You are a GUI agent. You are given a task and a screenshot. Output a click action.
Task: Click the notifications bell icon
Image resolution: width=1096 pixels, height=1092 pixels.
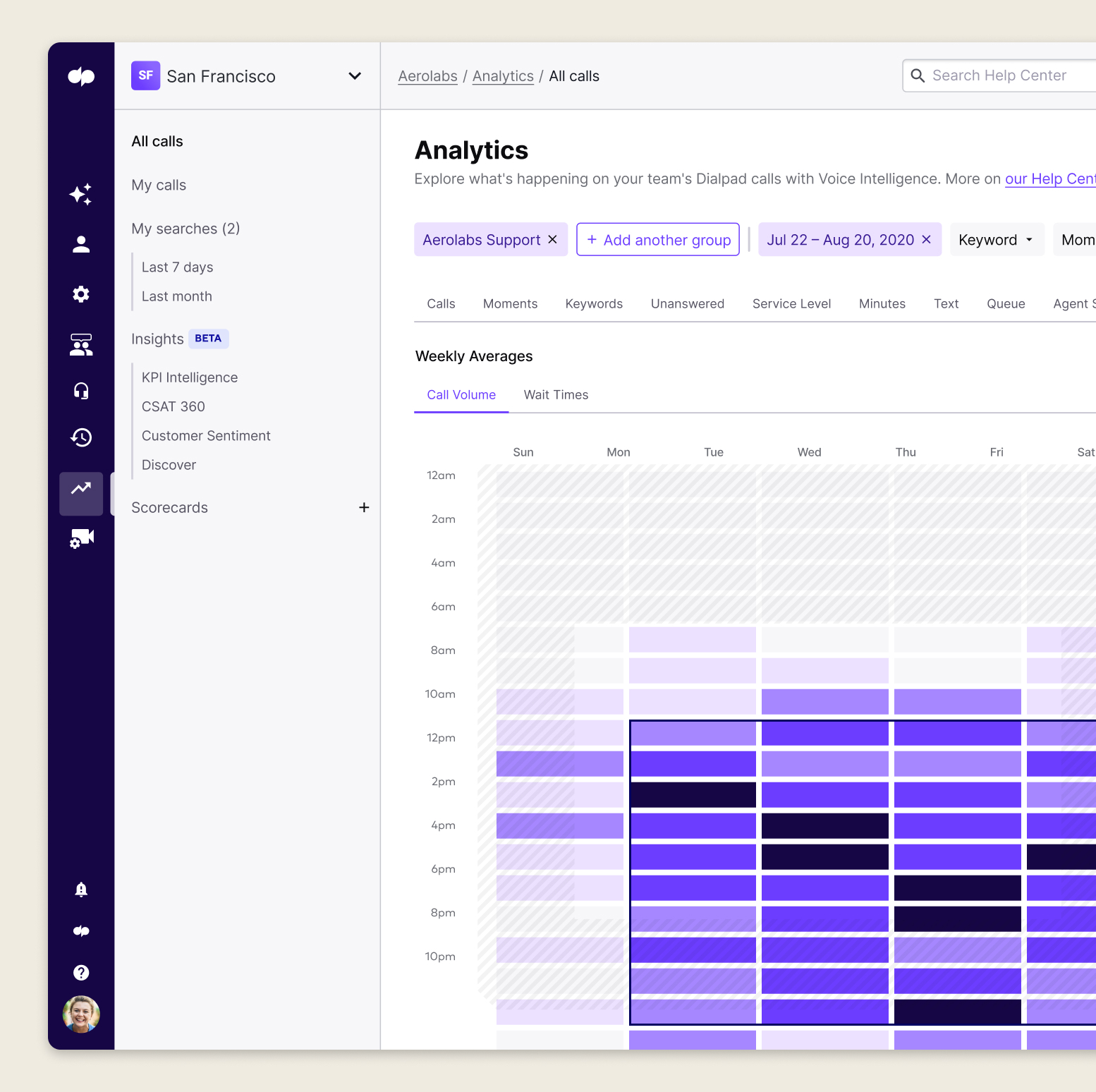(x=81, y=890)
